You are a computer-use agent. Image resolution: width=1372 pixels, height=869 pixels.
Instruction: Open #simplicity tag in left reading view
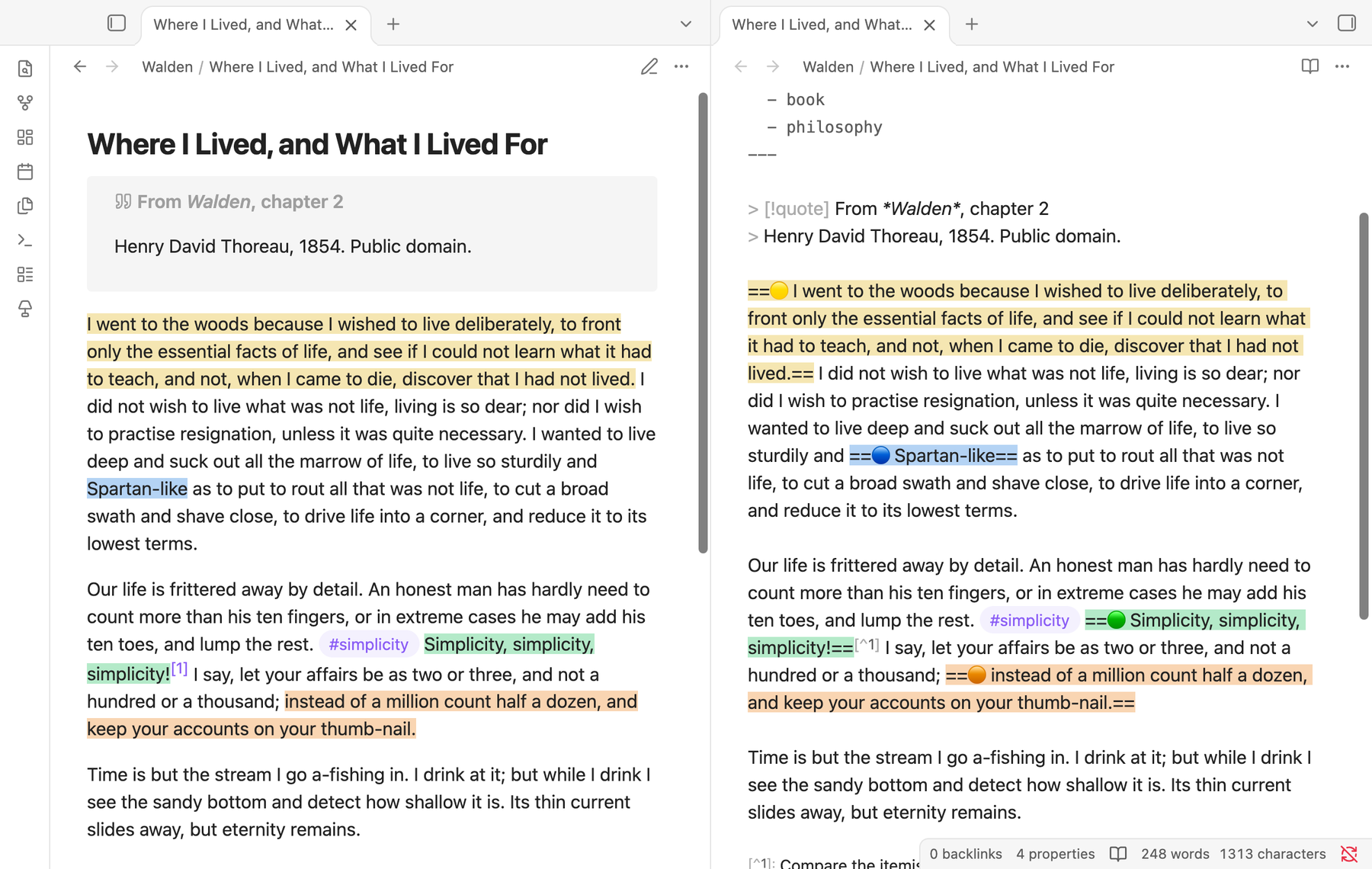tap(369, 645)
